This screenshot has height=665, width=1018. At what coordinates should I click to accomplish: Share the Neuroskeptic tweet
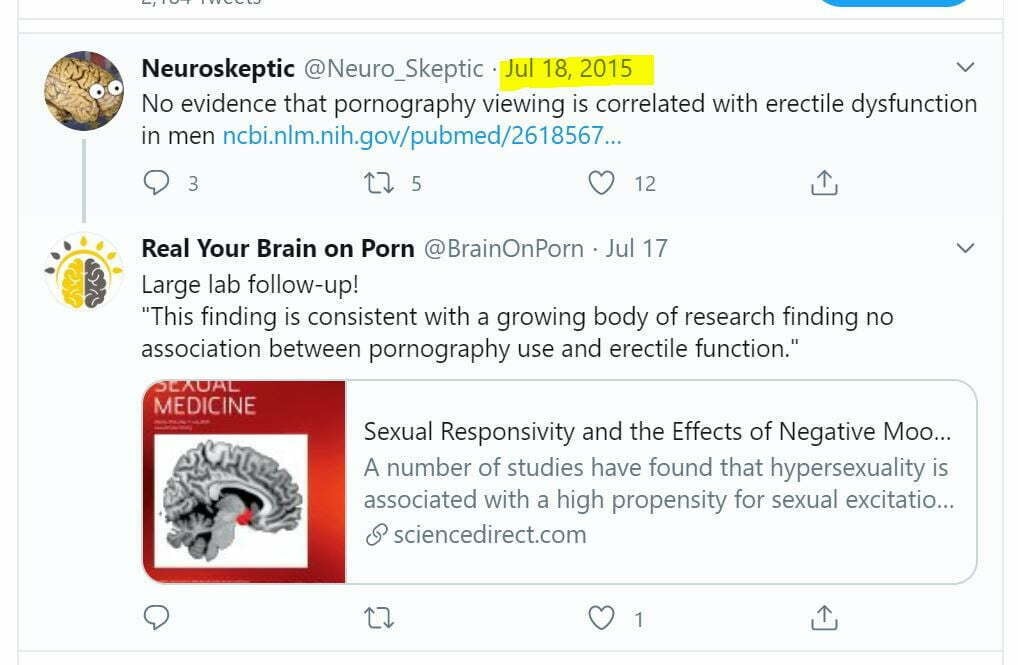click(824, 183)
